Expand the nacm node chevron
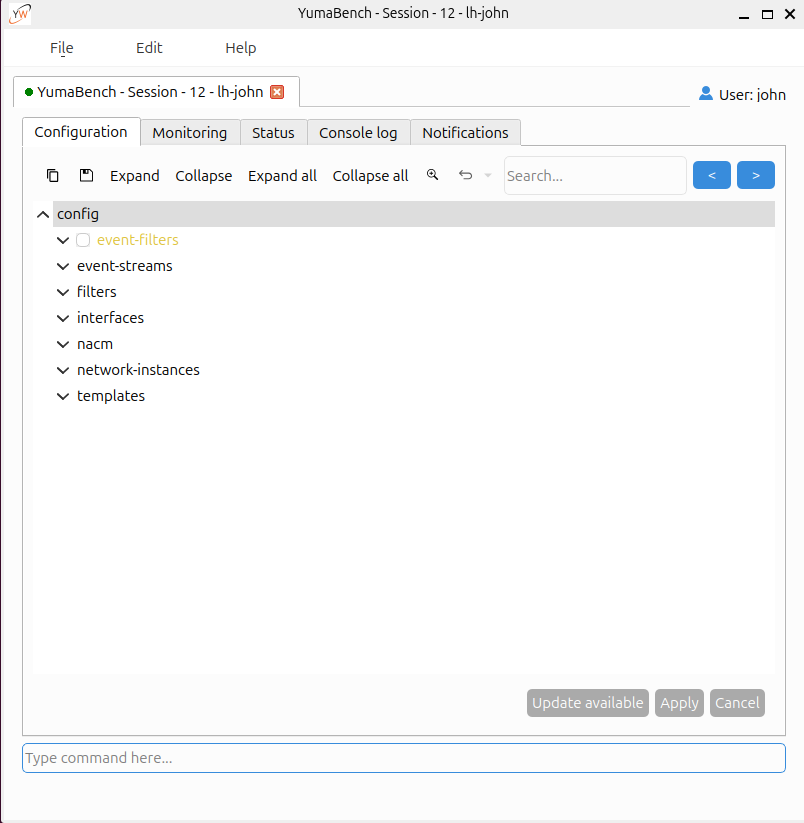The image size is (804, 823). [x=63, y=344]
